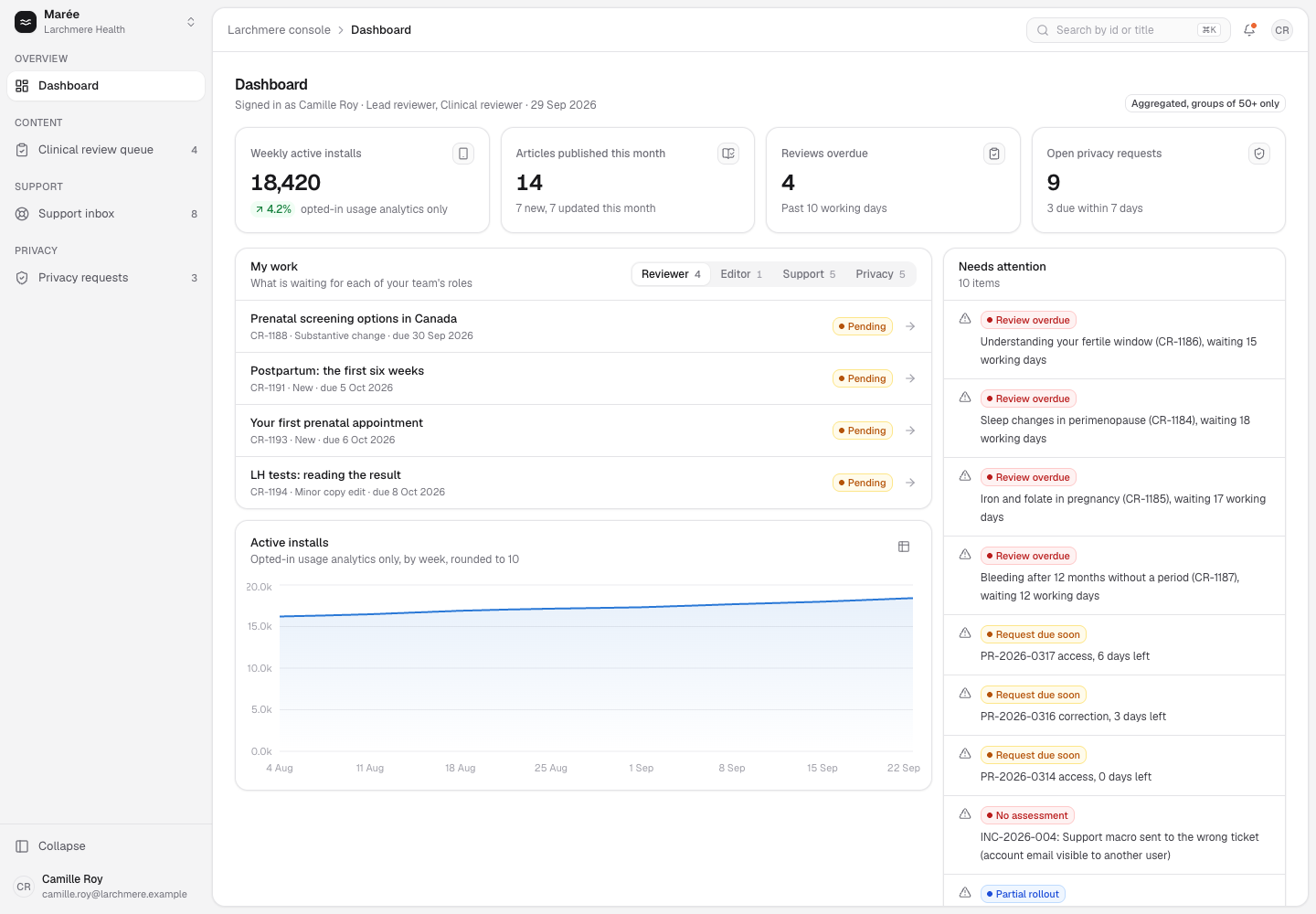Open LH tests: reading the result arrow

click(910, 483)
